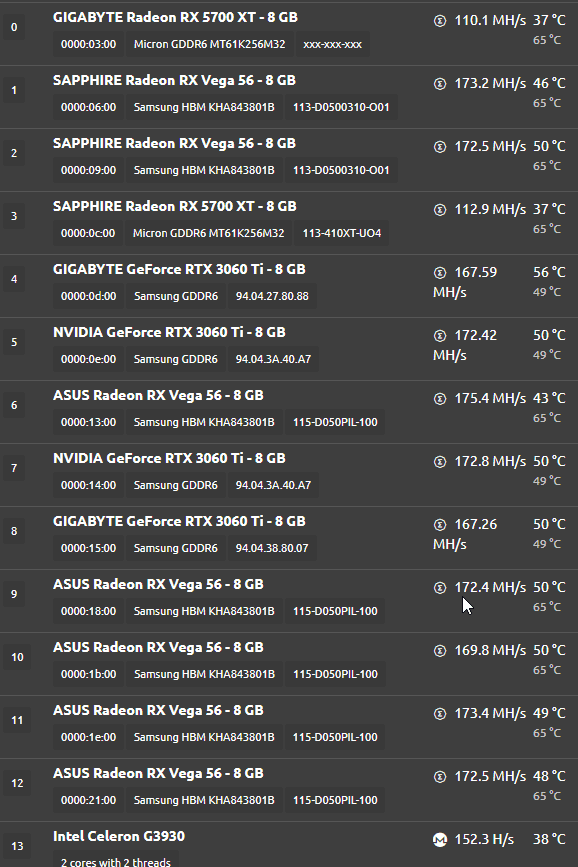The image size is (578, 867).
Task: Click the 0000:1b:00 bus ID tag
Action: click(88, 675)
